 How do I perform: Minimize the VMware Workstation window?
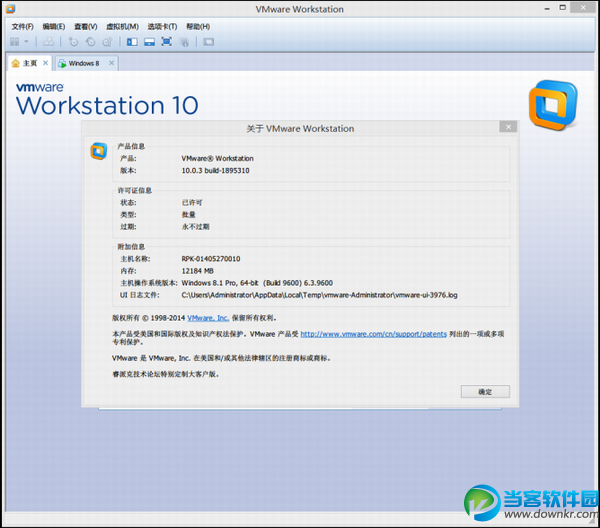pyautogui.click(x=547, y=8)
